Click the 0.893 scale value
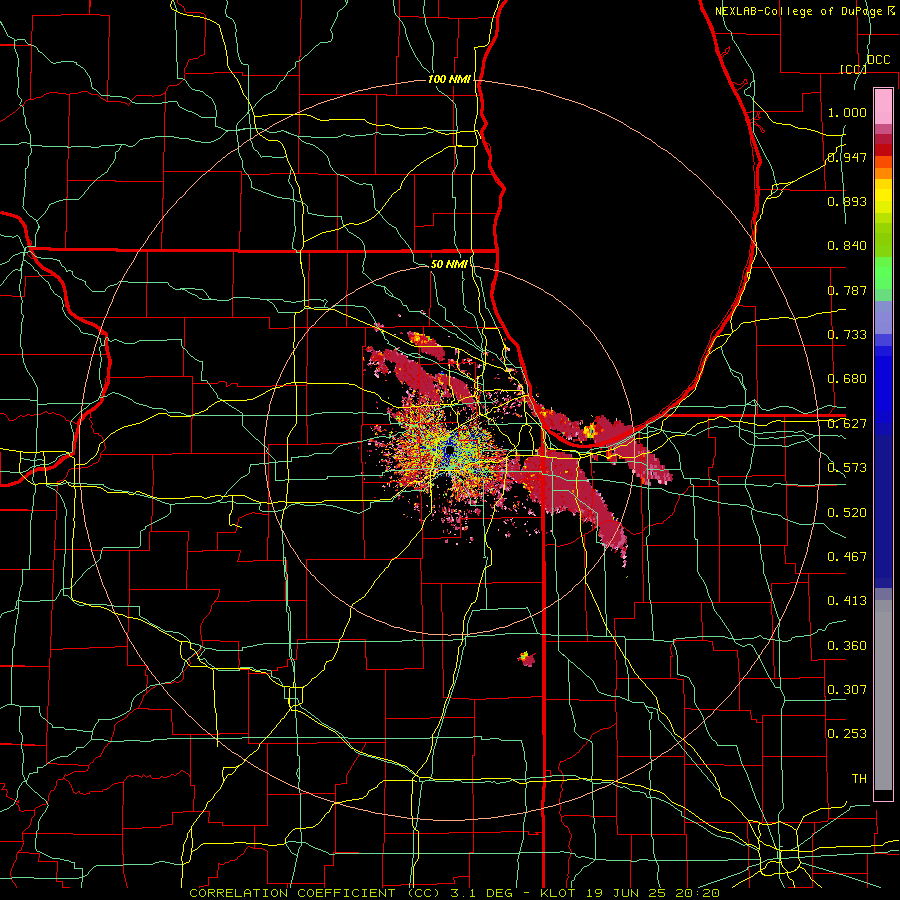Image resolution: width=900 pixels, height=900 pixels. pyautogui.click(x=847, y=201)
